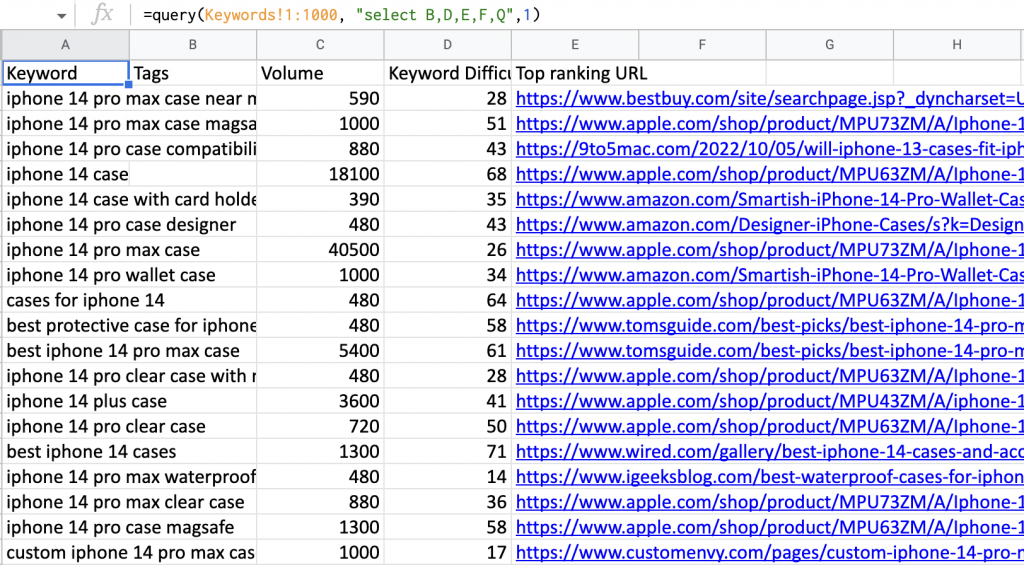Viewport: 1024px width, 565px height.
Task: Select the difficulty cell 36
Action: [x=447, y=502]
